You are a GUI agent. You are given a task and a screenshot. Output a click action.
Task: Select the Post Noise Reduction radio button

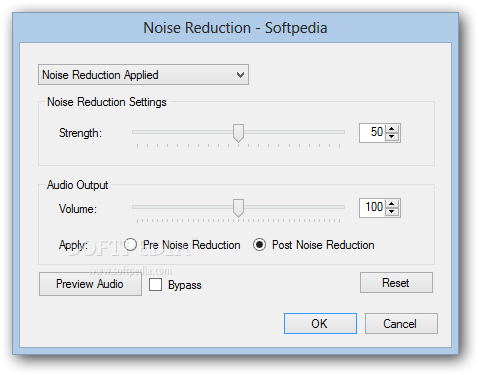pos(259,245)
